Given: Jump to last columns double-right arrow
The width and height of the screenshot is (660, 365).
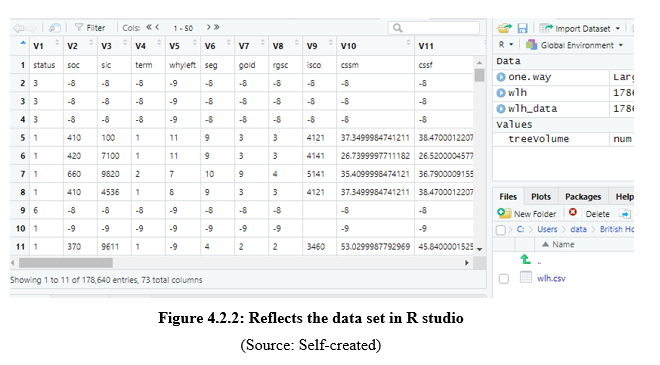Looking at the screenshot, I should coord(216,27).
